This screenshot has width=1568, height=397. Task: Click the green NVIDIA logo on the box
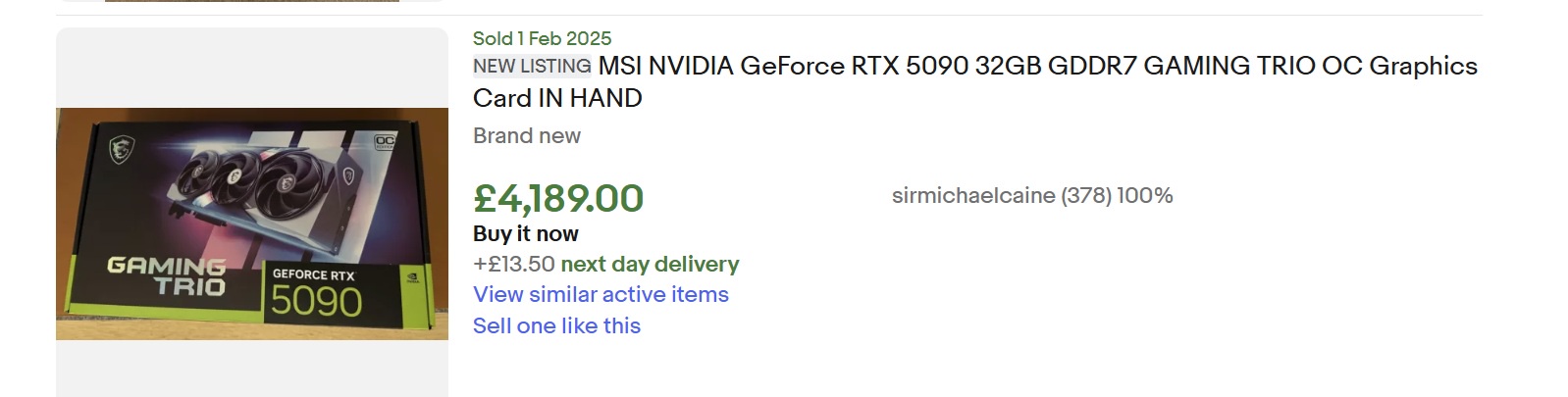[x=413, y=277]
